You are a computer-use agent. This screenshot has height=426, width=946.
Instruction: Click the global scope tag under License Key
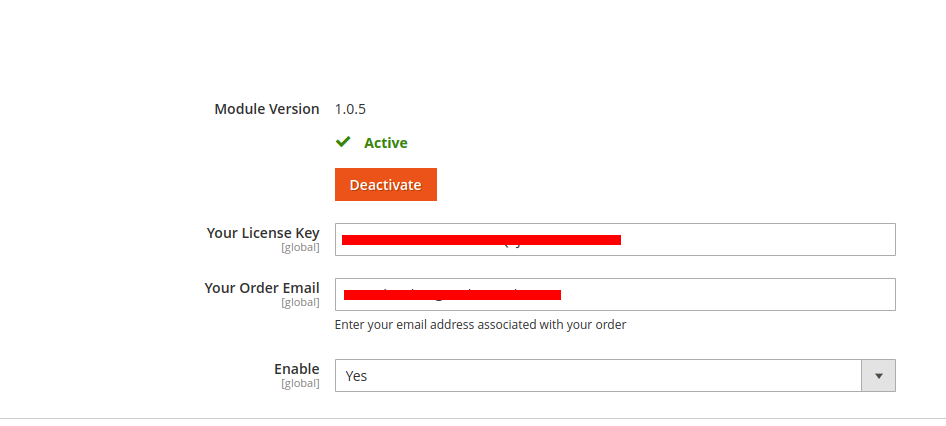pyautogui.click(x=300, y=247)
